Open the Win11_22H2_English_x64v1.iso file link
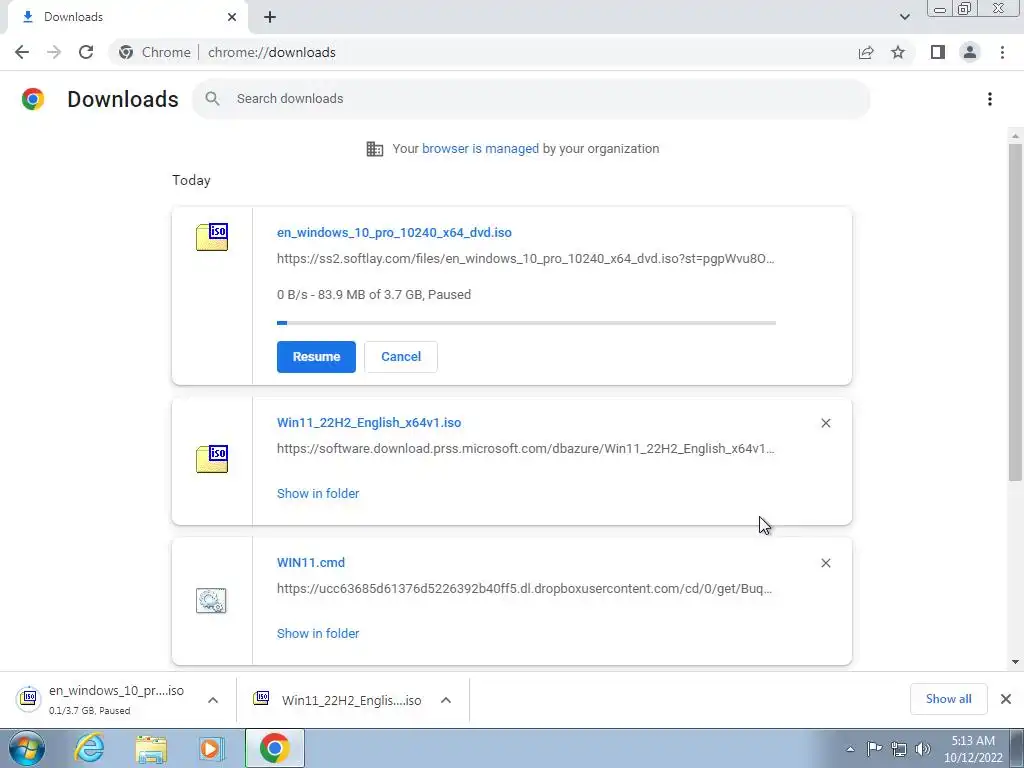This screenshot has width=1024, height=768. coord(369,423)
